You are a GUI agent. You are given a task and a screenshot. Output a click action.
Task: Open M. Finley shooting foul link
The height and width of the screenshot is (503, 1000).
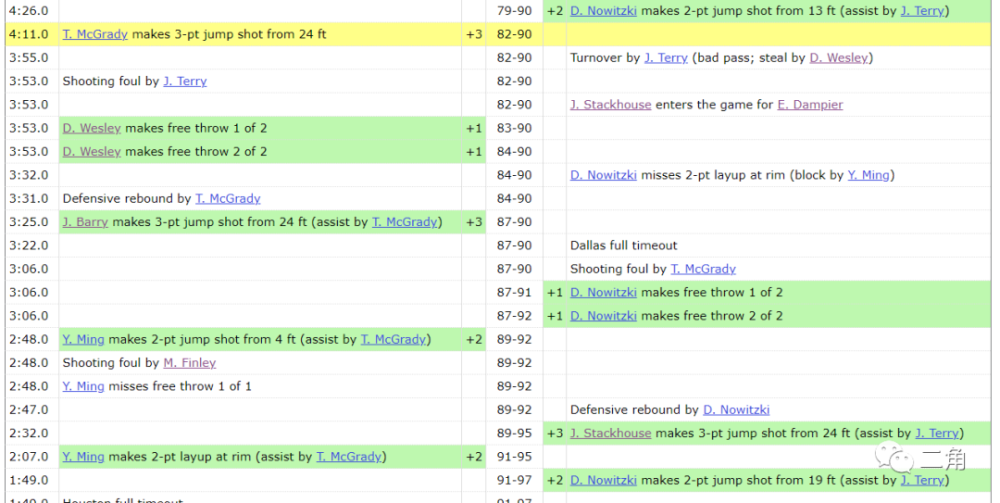pos(189,363)
